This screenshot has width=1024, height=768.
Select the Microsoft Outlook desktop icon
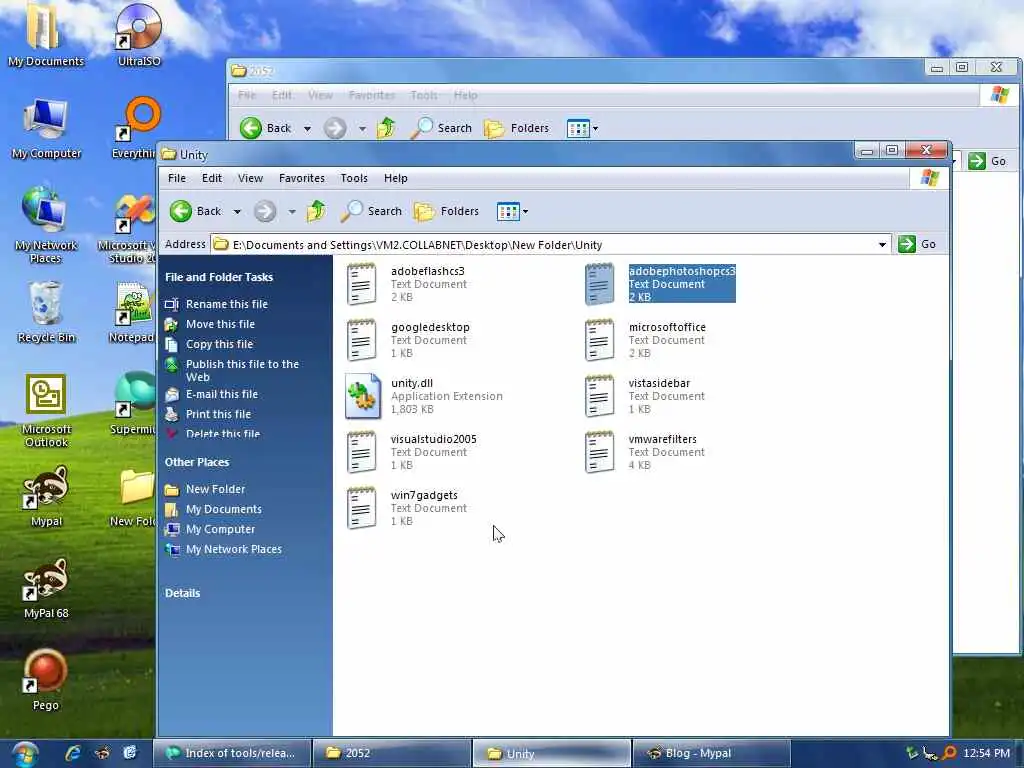point(46,410)
